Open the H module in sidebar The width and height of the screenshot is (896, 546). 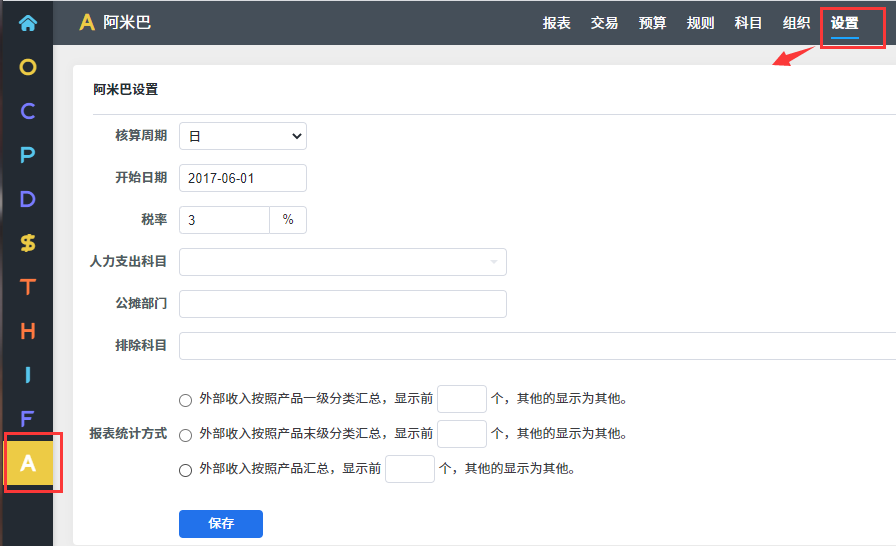27,331
